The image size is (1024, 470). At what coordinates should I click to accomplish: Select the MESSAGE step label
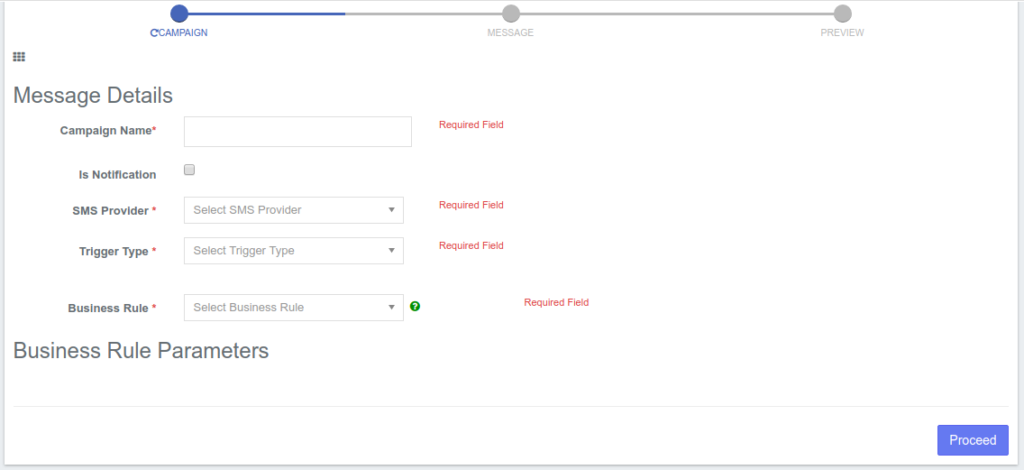pyautogui.click(x=510, y=33)
